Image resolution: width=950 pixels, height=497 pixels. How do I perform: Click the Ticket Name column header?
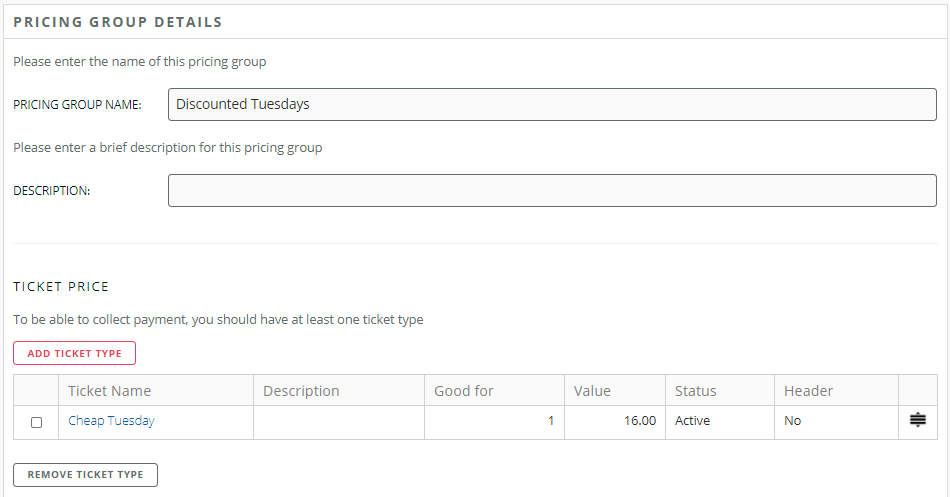109,391
